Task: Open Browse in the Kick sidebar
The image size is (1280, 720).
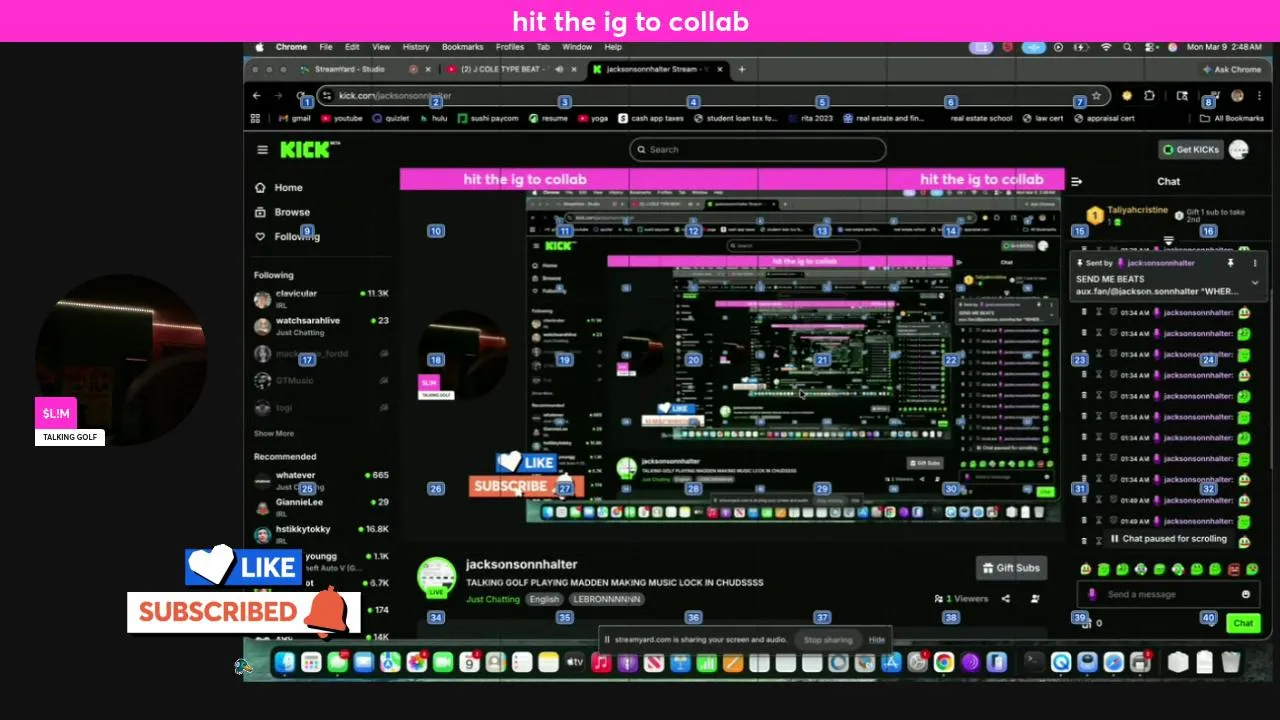Action: click(282, 212)
